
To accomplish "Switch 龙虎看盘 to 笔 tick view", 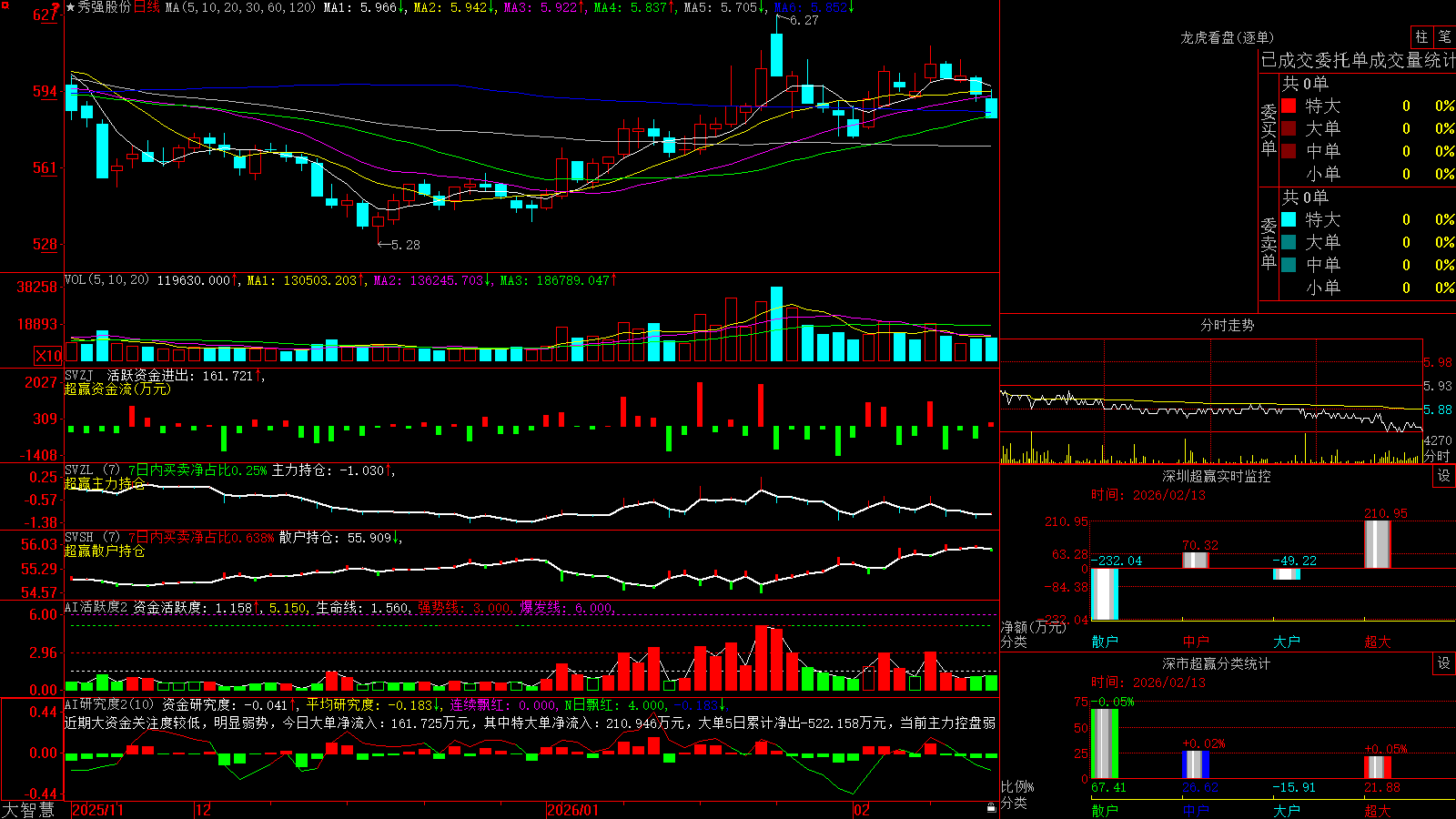I will pyautogui.click(x=1444, y=37).
